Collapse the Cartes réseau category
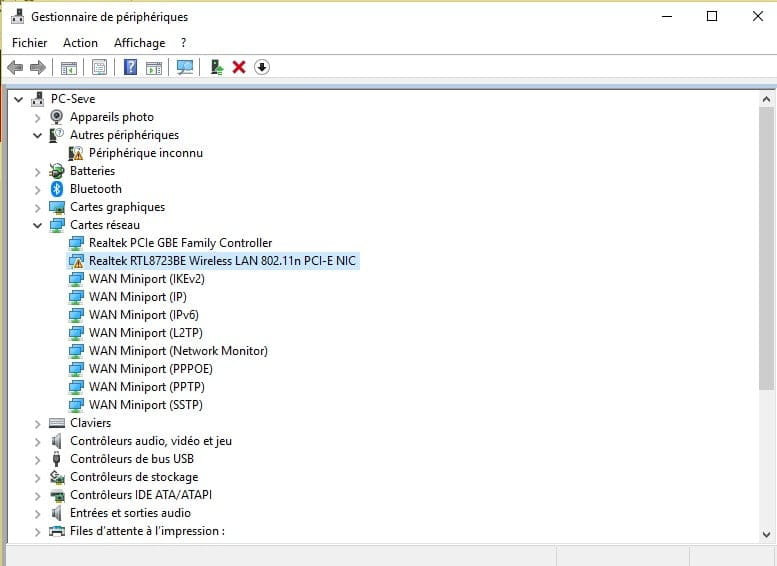 click(38, 225)
